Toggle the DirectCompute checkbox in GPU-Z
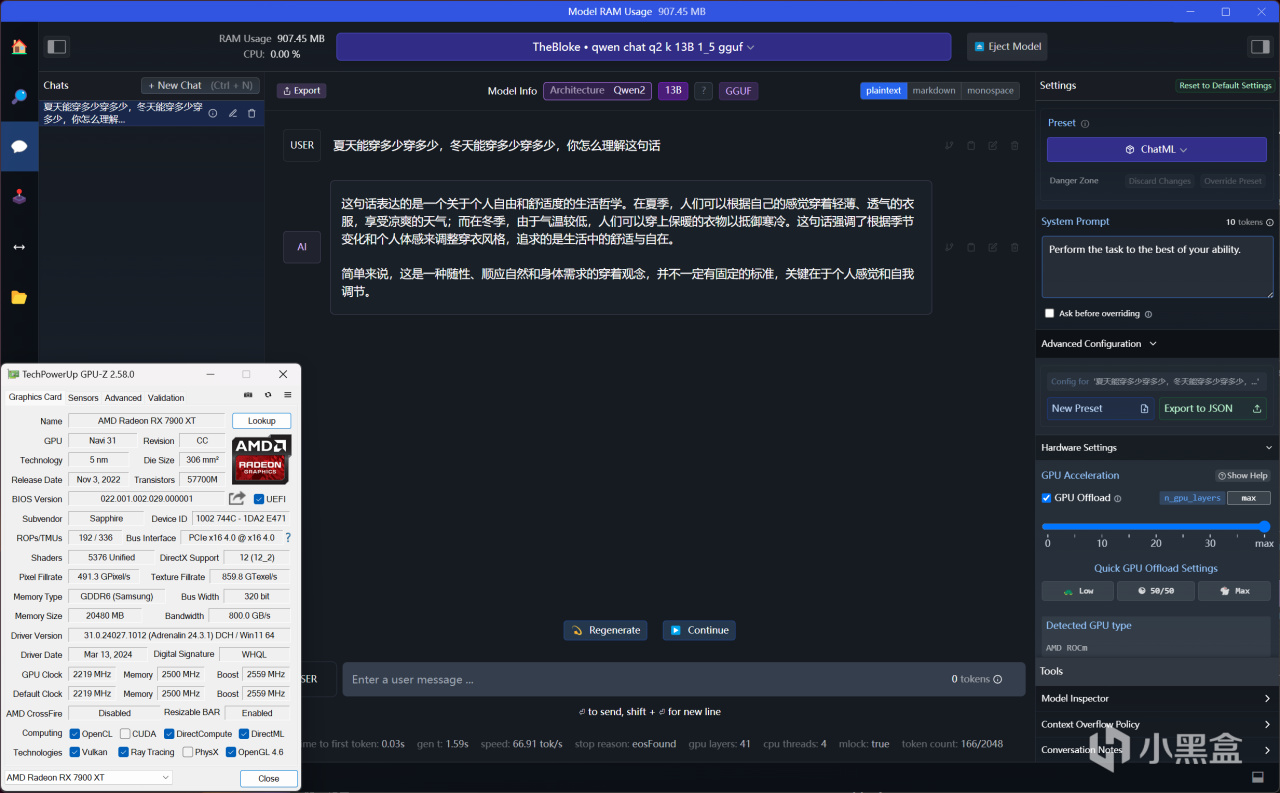This screenshot has width=1280, height=793. [x=169, y=734]
